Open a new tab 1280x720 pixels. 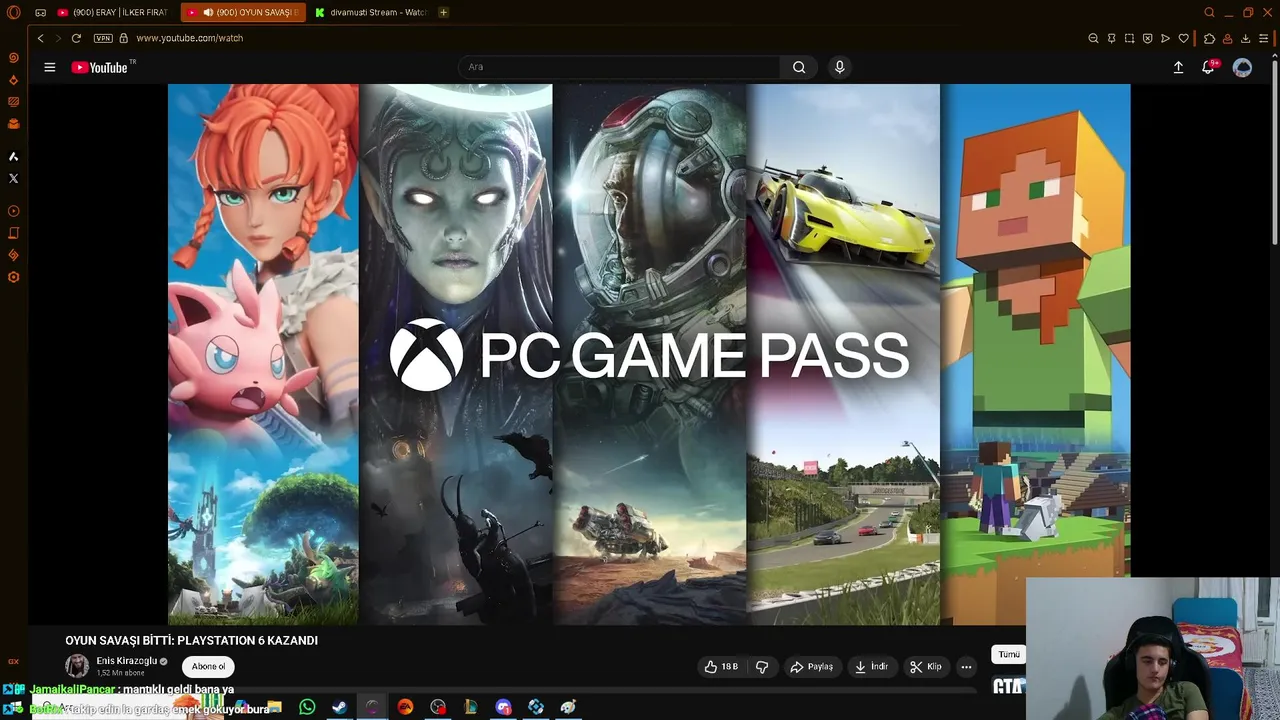coord(443,13)
